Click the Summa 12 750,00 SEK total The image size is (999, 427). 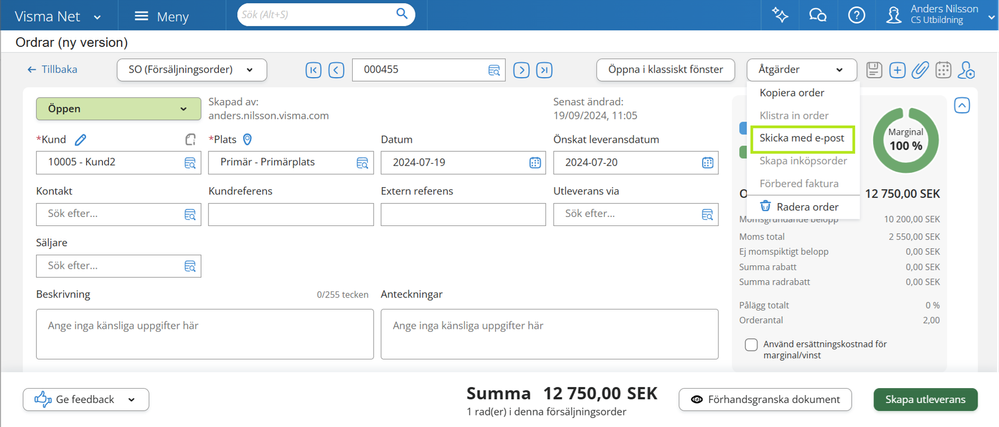click(x=562, y=393)
